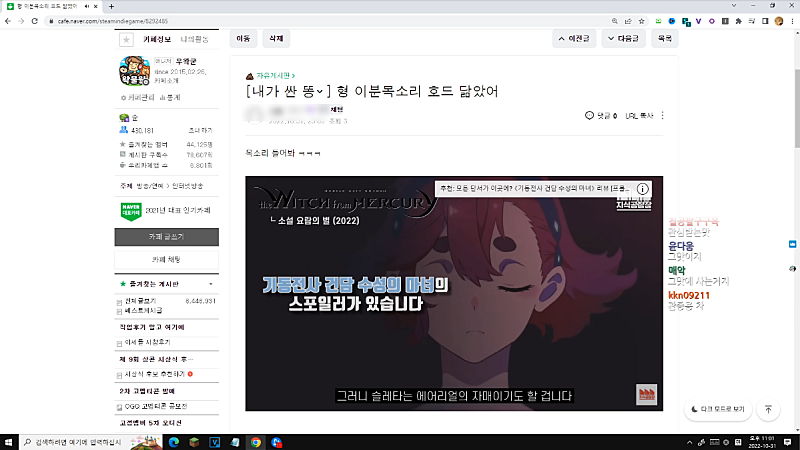Mute the tab audio speaker icon
The image size is (800, 450).
pyautogui.click(x=86, y=6)
